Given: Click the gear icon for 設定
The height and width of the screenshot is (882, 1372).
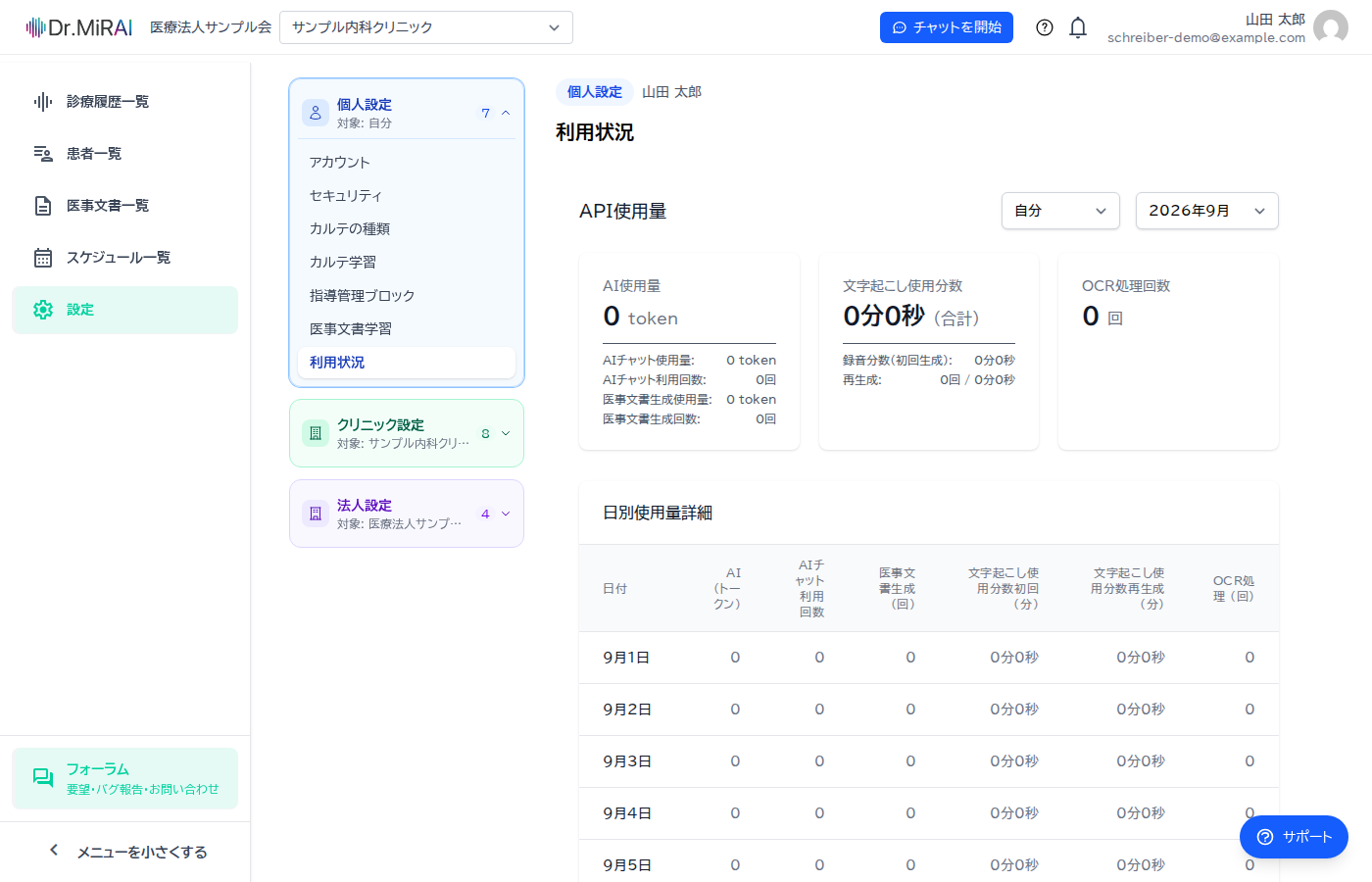Looking at the screenshot, I should (x=43, y=310).
